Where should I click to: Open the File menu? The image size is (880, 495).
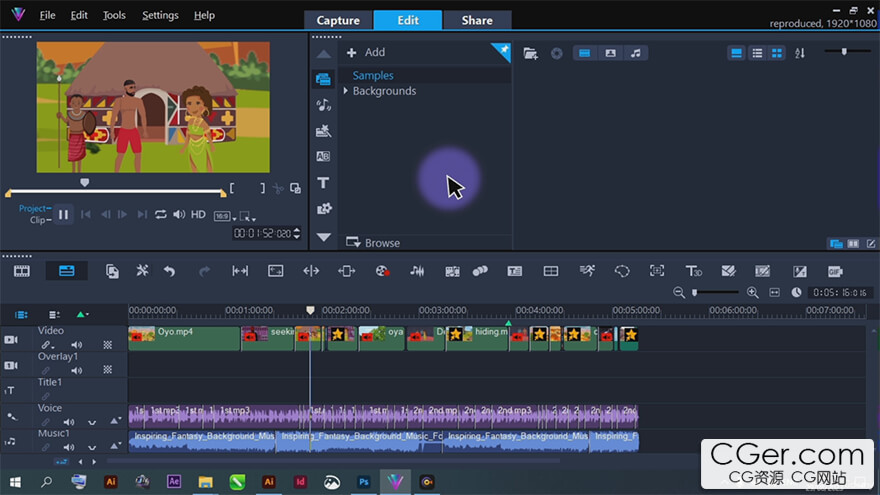[x=48, y=15]
